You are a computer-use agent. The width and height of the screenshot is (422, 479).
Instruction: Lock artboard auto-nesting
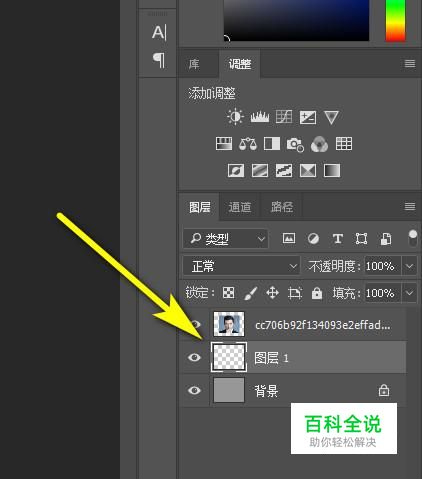click(295, 293)
